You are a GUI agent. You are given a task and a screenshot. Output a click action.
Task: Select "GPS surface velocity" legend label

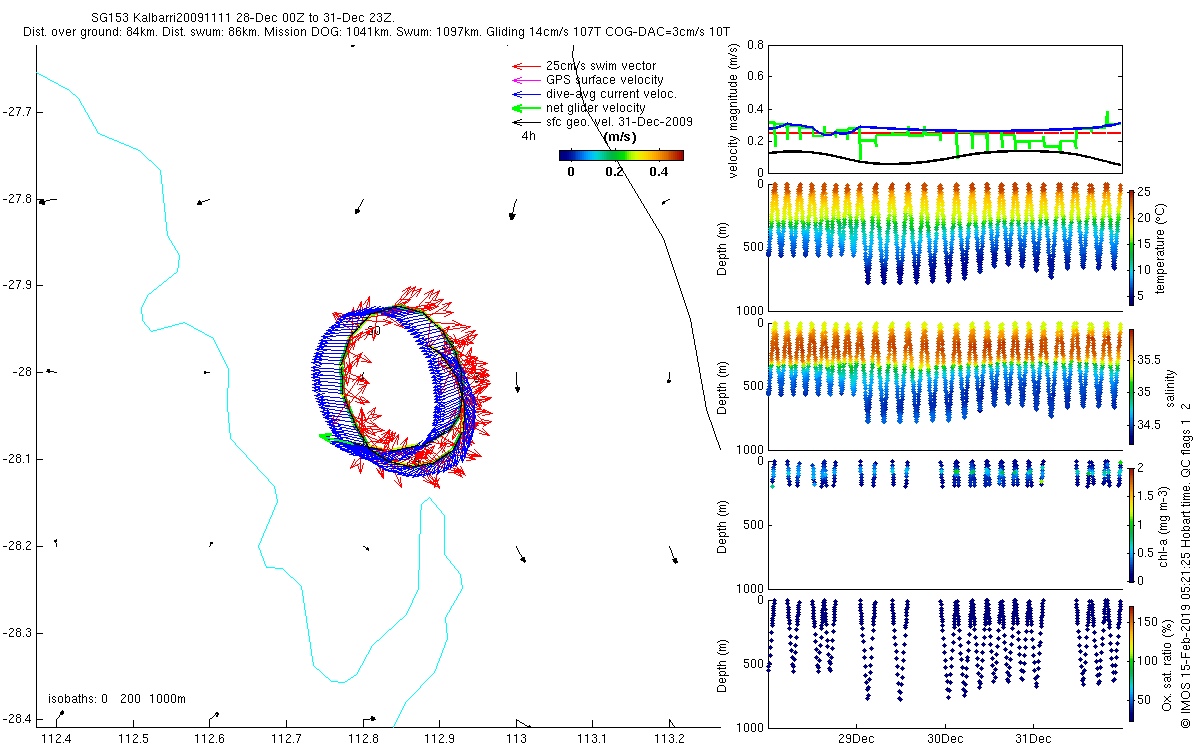pyautogui.click(x=605, y=80)
